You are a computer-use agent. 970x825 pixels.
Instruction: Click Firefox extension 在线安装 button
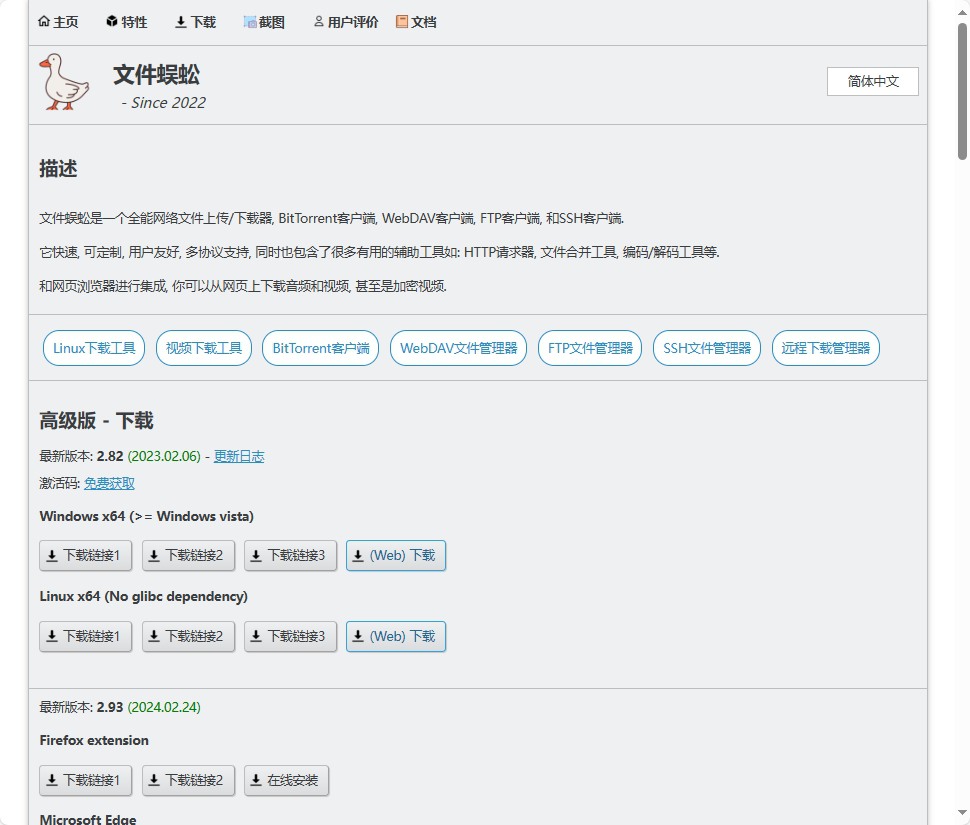pyautogui.click(x=286, y=780)
